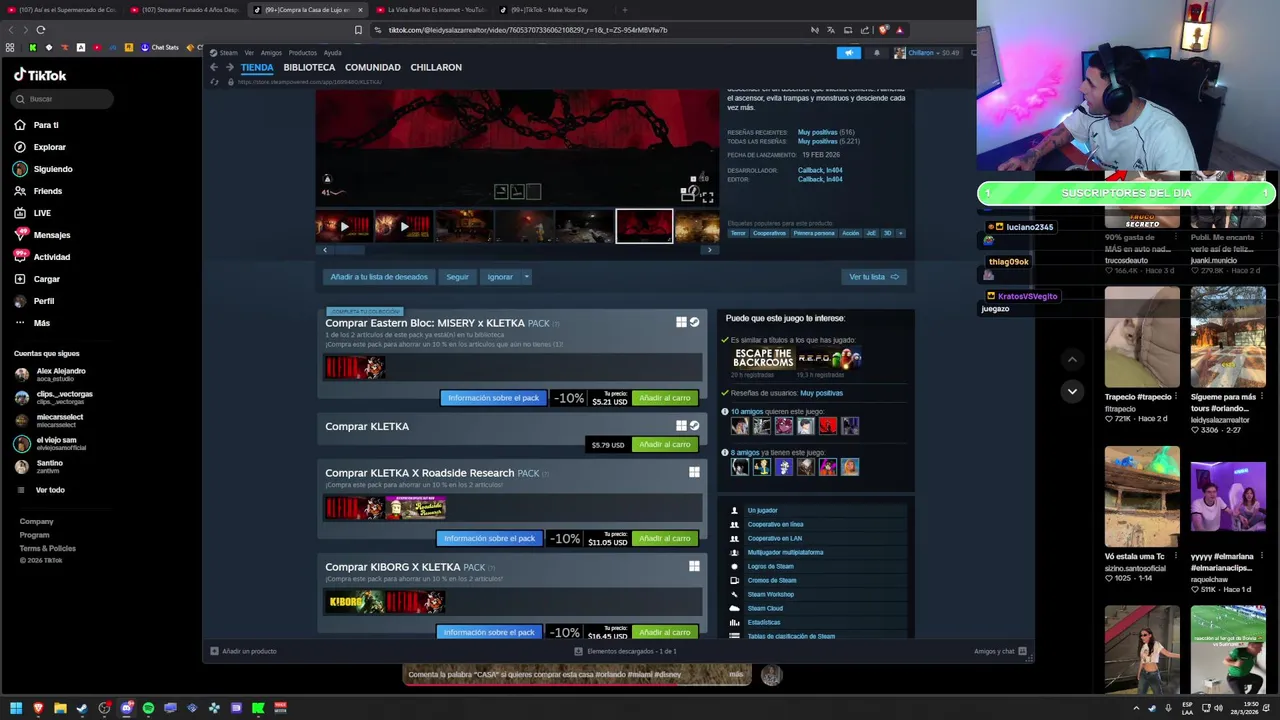Viewport: 1280px width, 720px height.
Task: Go to next TikTok video with down chevron
Action: tap(1072, 391)
